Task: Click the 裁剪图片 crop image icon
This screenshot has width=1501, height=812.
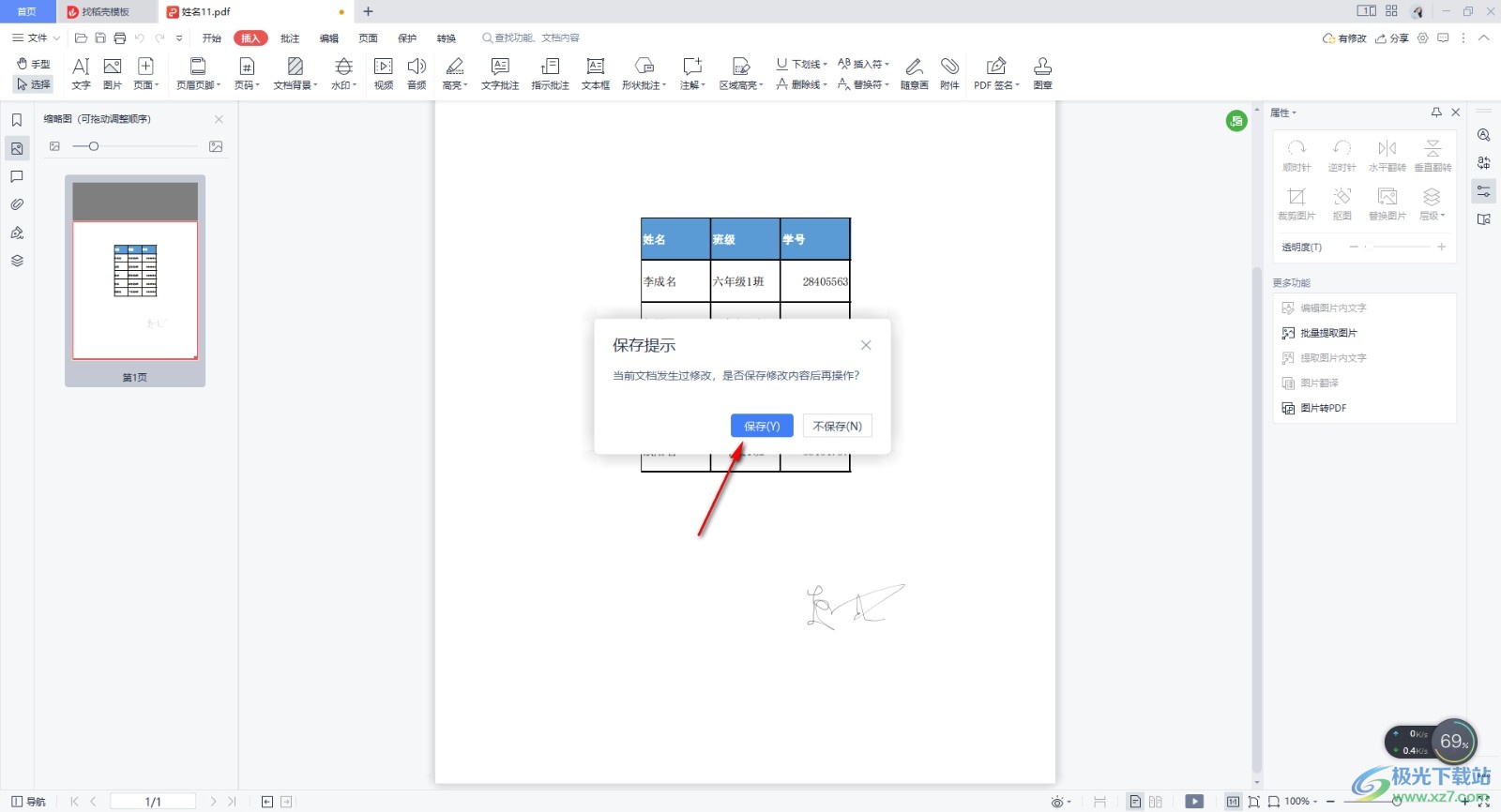Action: point(1296,203)
